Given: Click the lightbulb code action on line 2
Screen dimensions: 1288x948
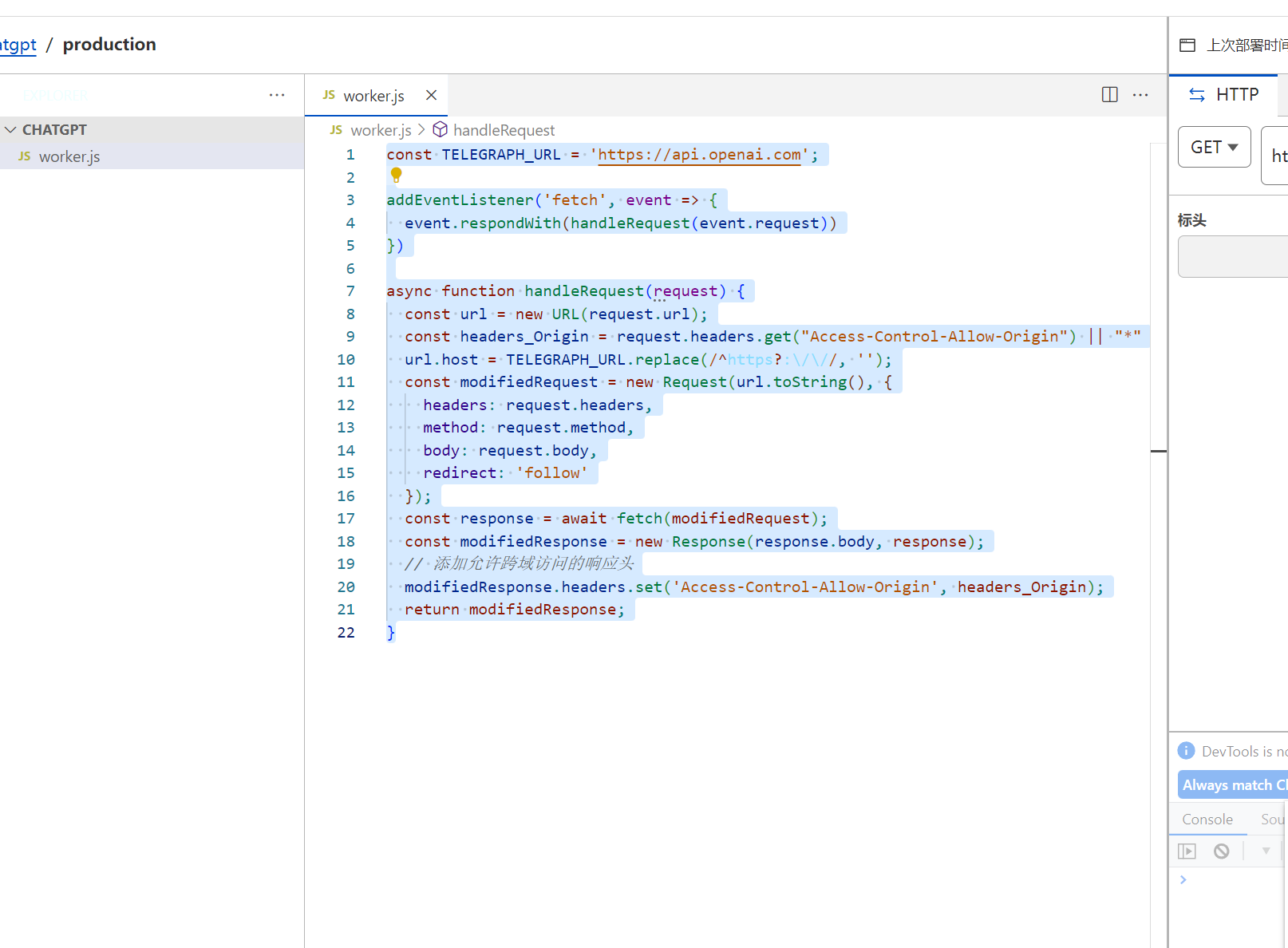Looking at the screenshot, I should tap(397, 176).
